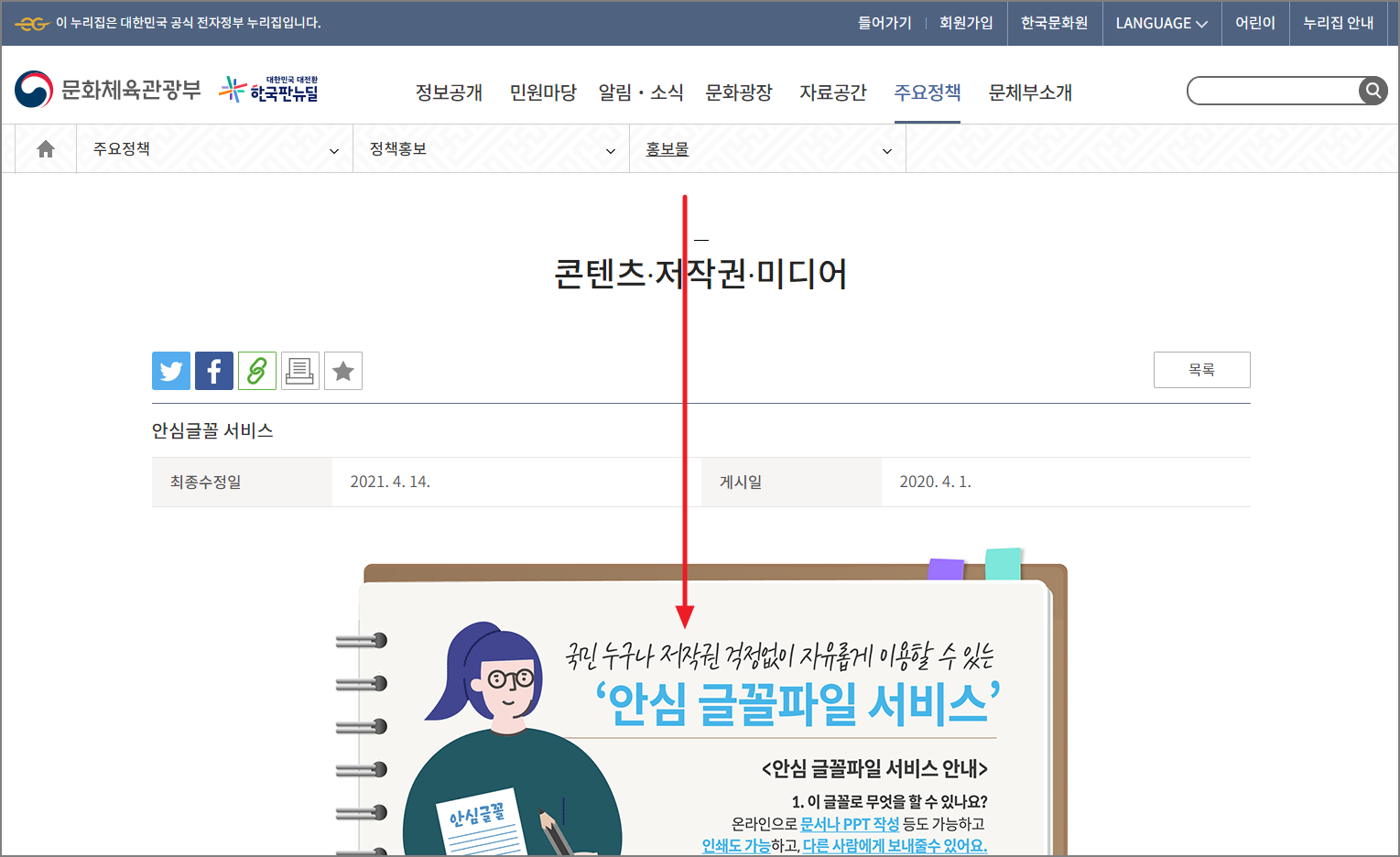Open the LANGUAGE dropdown
Image resolution: width=1400 pixels, height=857 pixels.
[x=1161, y=24]
